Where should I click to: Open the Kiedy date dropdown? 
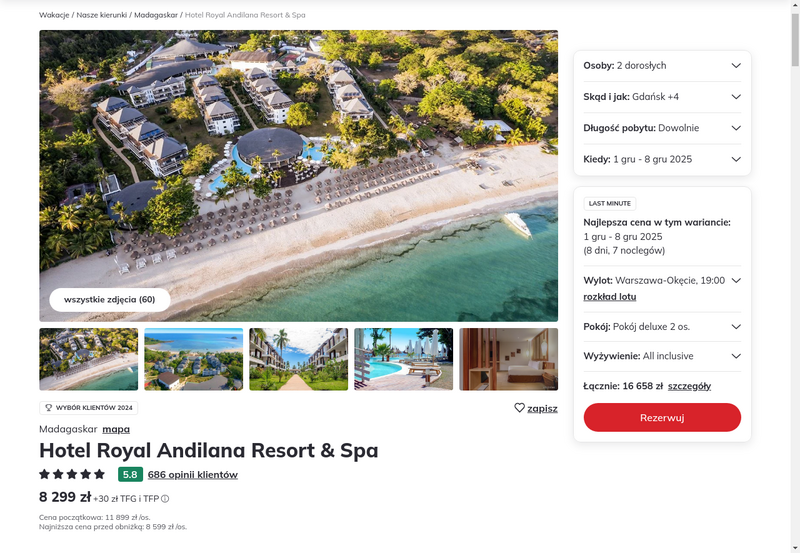coord(662,159)
